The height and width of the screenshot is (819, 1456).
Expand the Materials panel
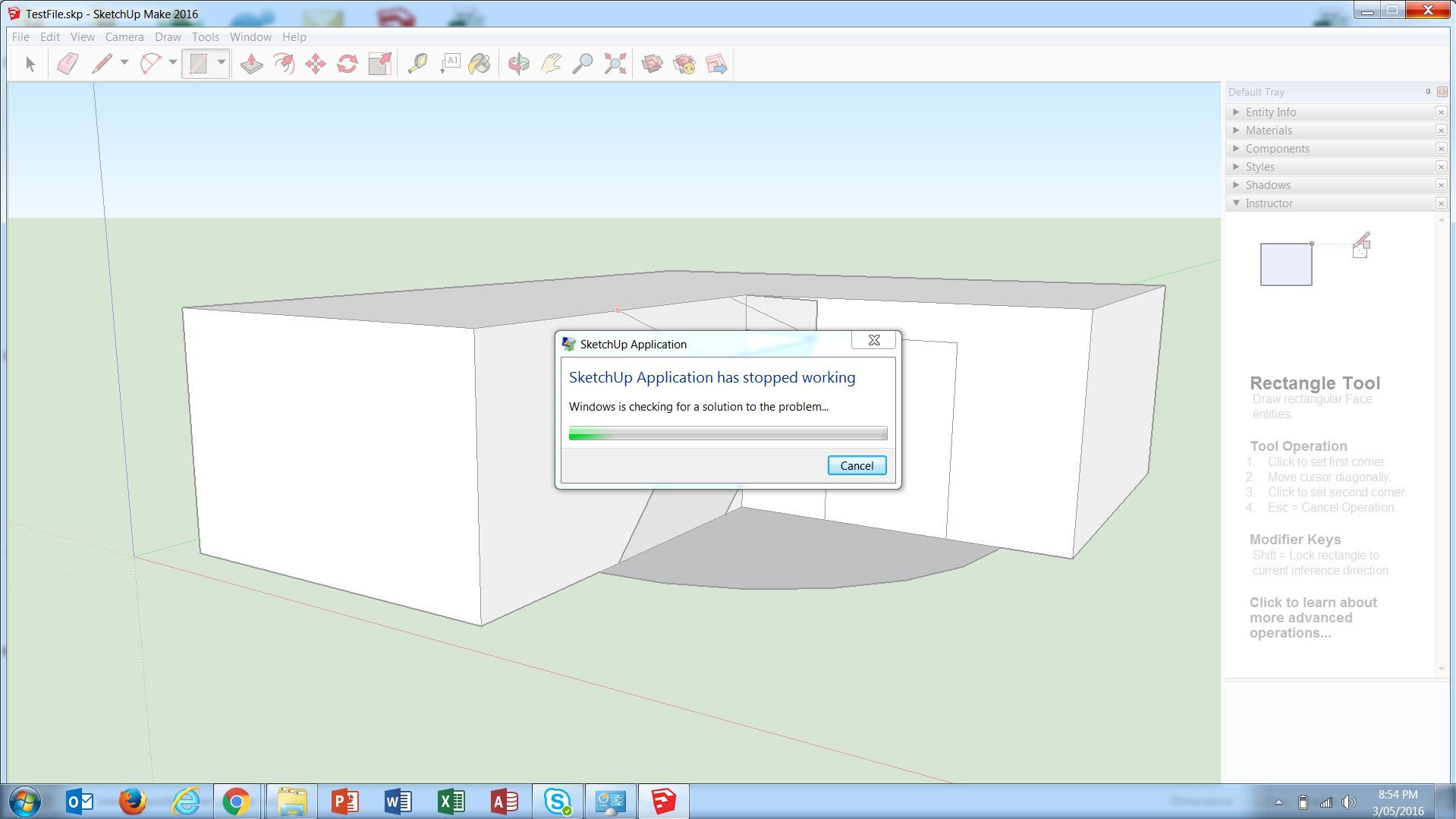point(1237,130)
